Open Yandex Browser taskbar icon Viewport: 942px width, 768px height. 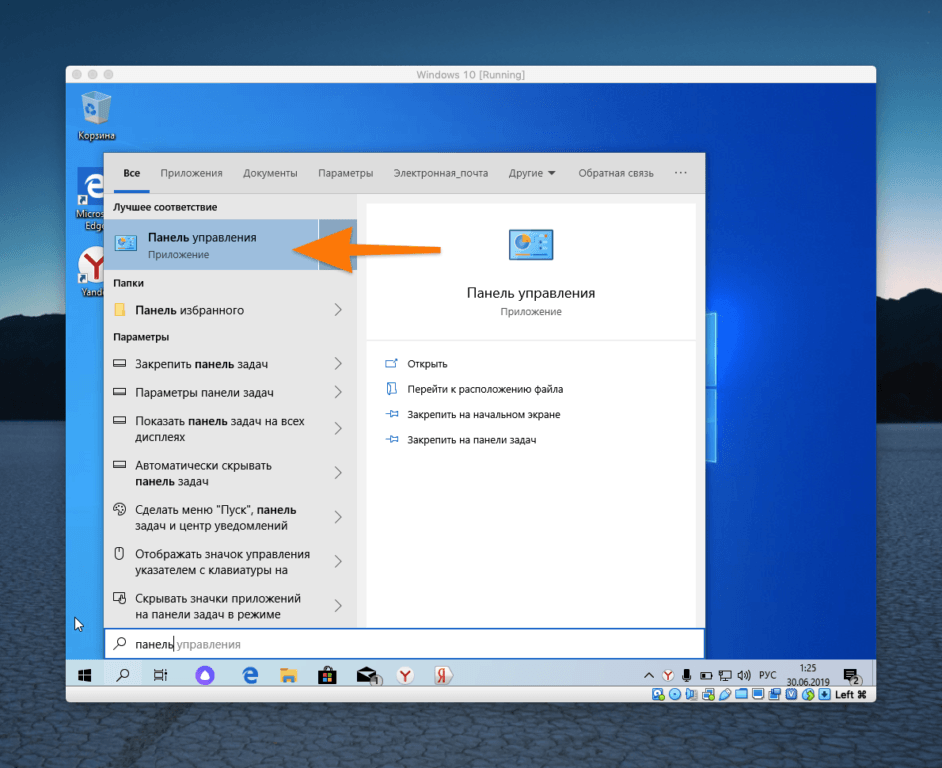click(406, 675)
